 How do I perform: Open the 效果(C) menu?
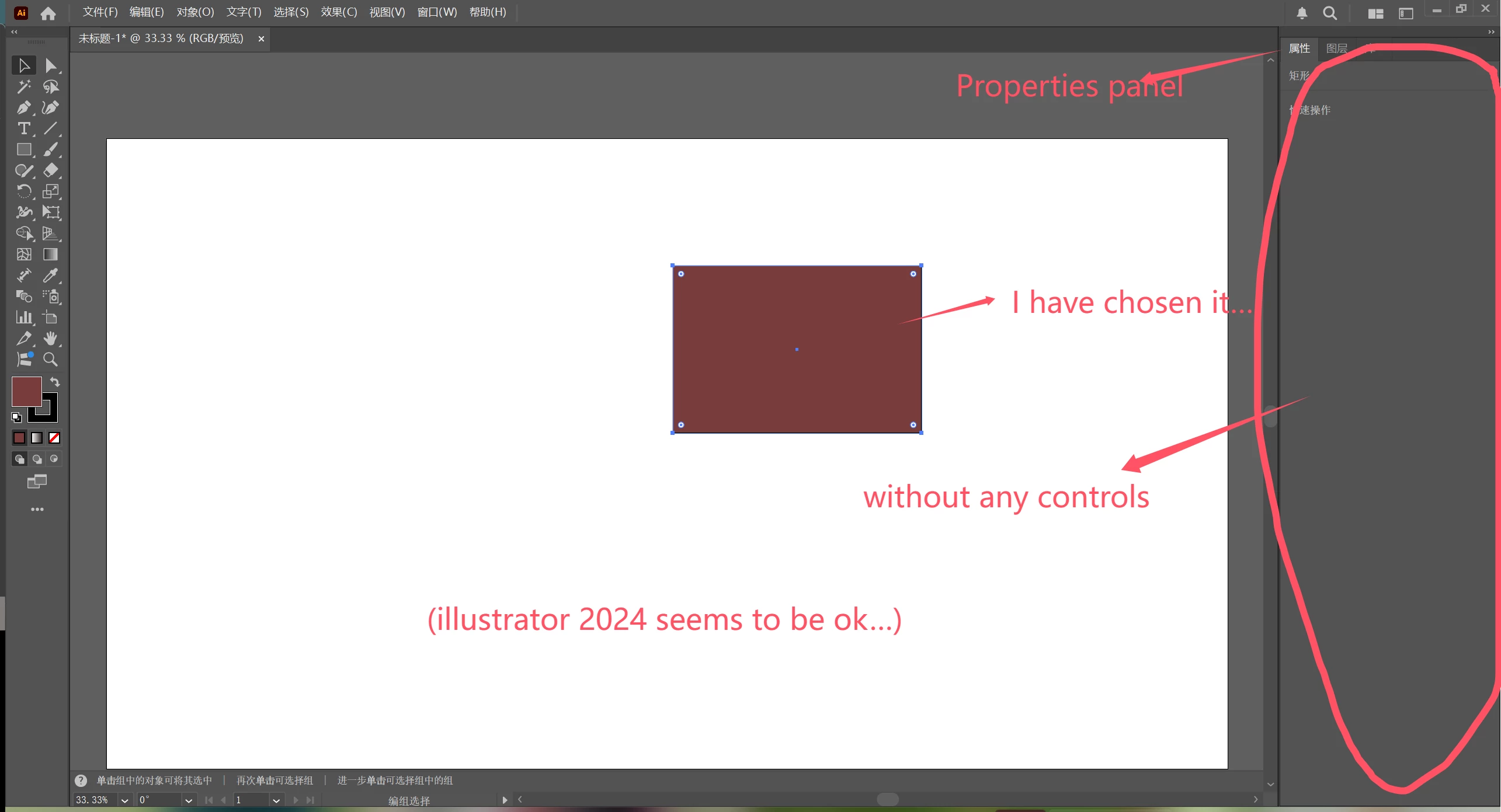[339, 12]
